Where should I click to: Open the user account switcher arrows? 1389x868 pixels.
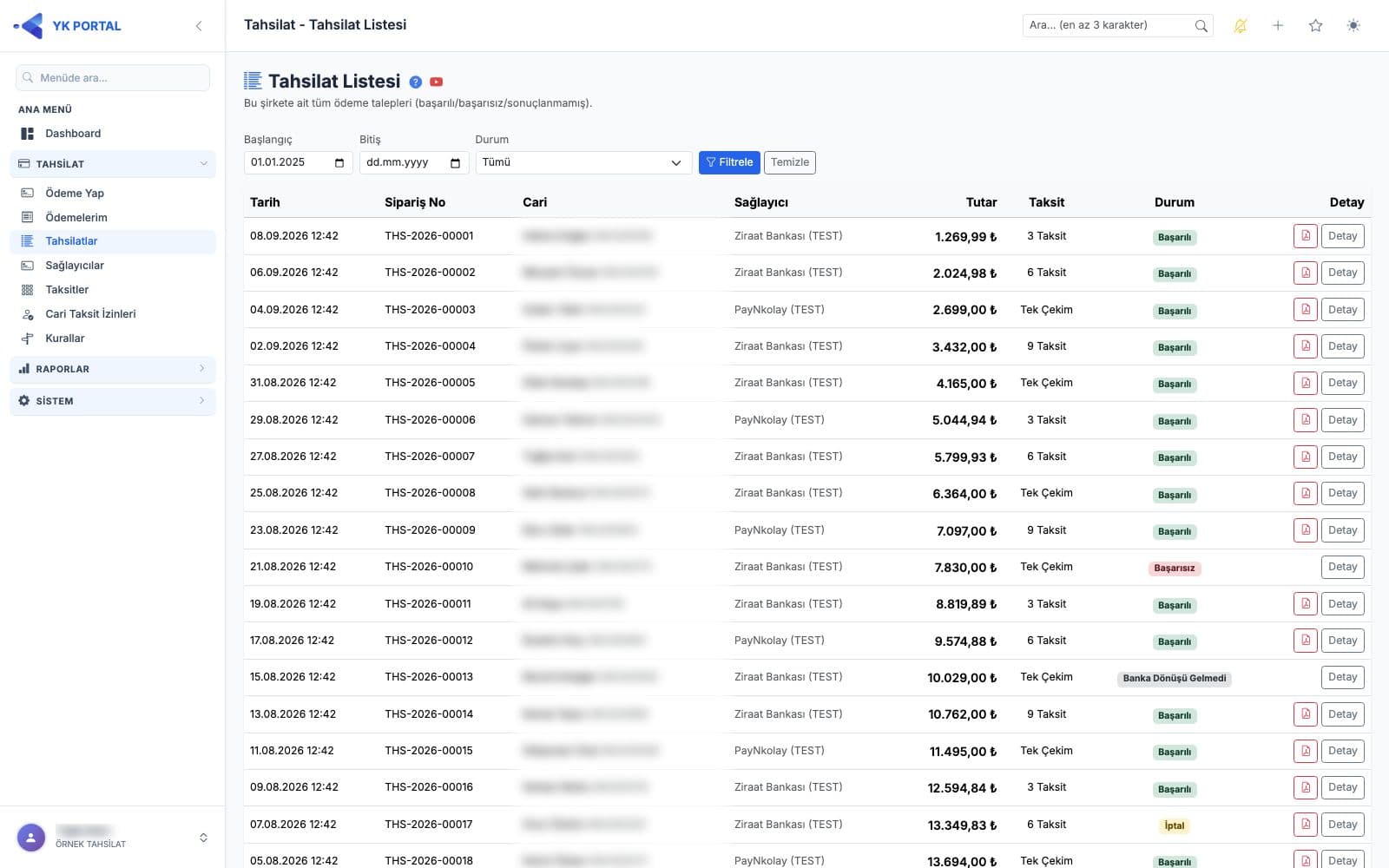[203, 838]
